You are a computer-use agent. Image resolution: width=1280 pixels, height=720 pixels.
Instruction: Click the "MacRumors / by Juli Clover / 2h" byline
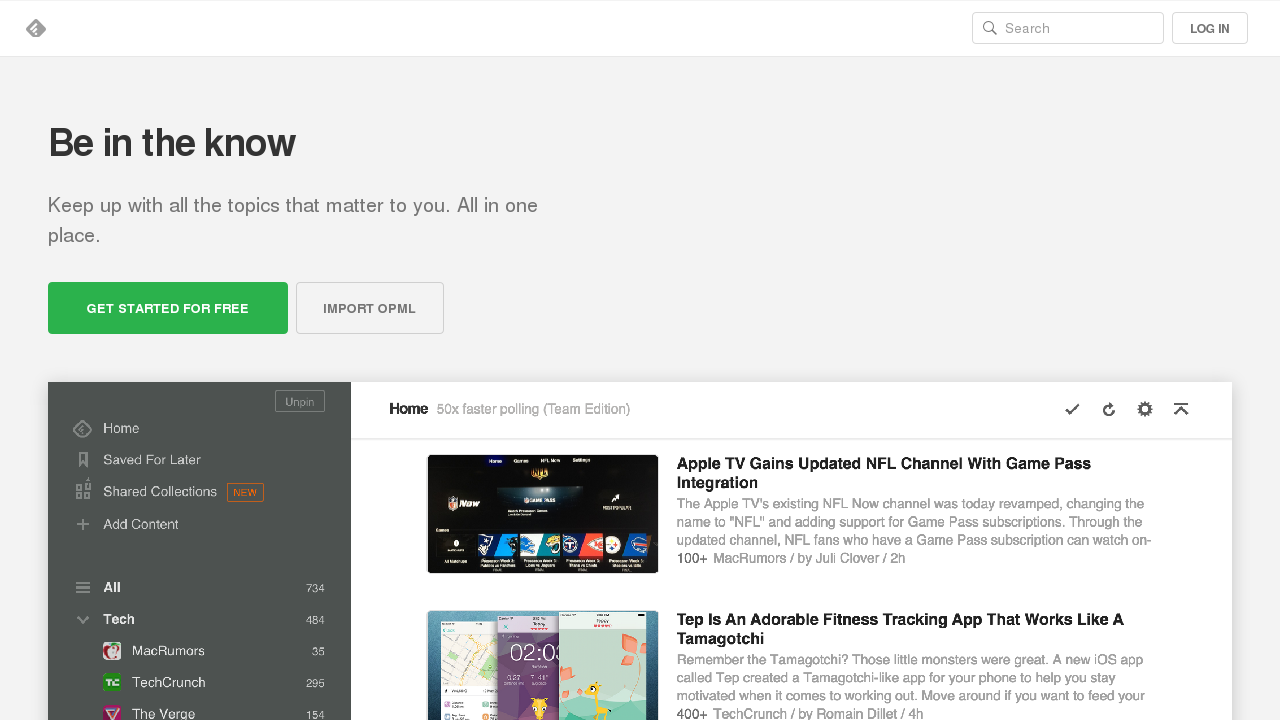[x=809, y=558]
